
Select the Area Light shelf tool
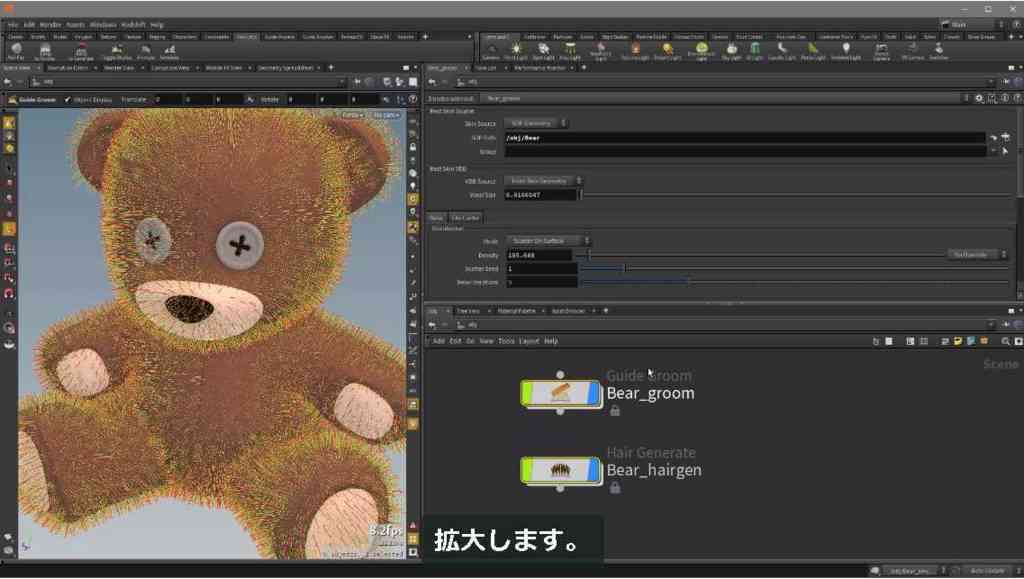tap(569, 51)
